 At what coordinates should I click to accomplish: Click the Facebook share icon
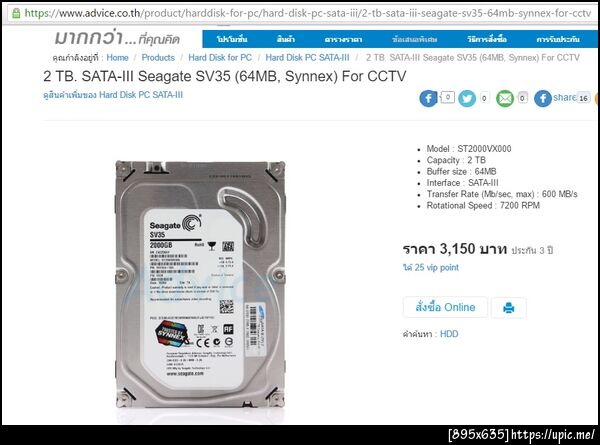(428, 99)
